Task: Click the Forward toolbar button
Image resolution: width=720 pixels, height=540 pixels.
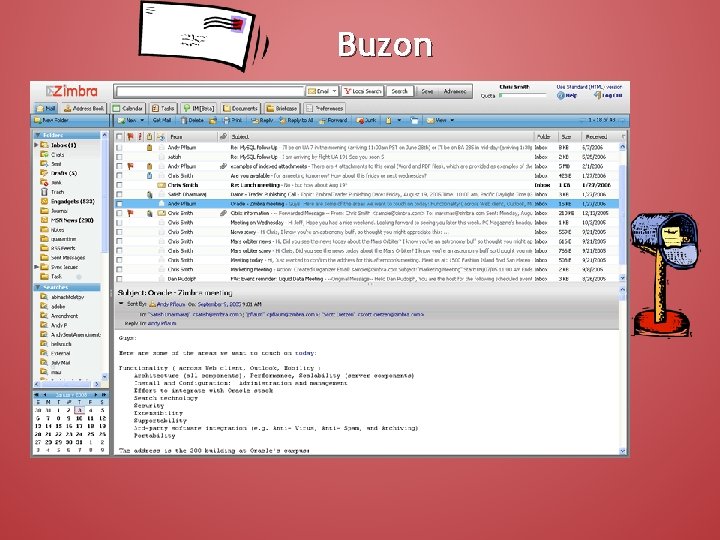Action: pos(333,120)
